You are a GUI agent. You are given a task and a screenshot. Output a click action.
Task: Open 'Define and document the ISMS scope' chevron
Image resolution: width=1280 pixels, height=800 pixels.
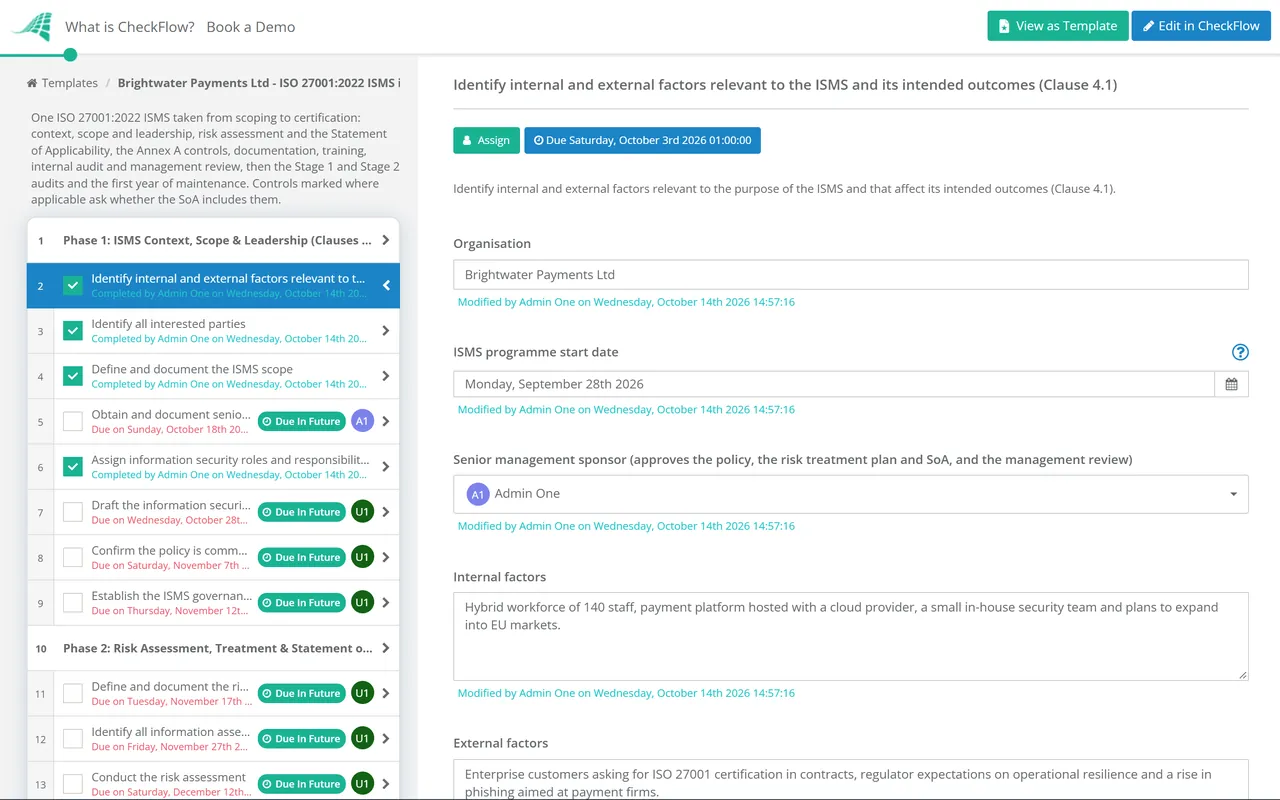[386, 376]
